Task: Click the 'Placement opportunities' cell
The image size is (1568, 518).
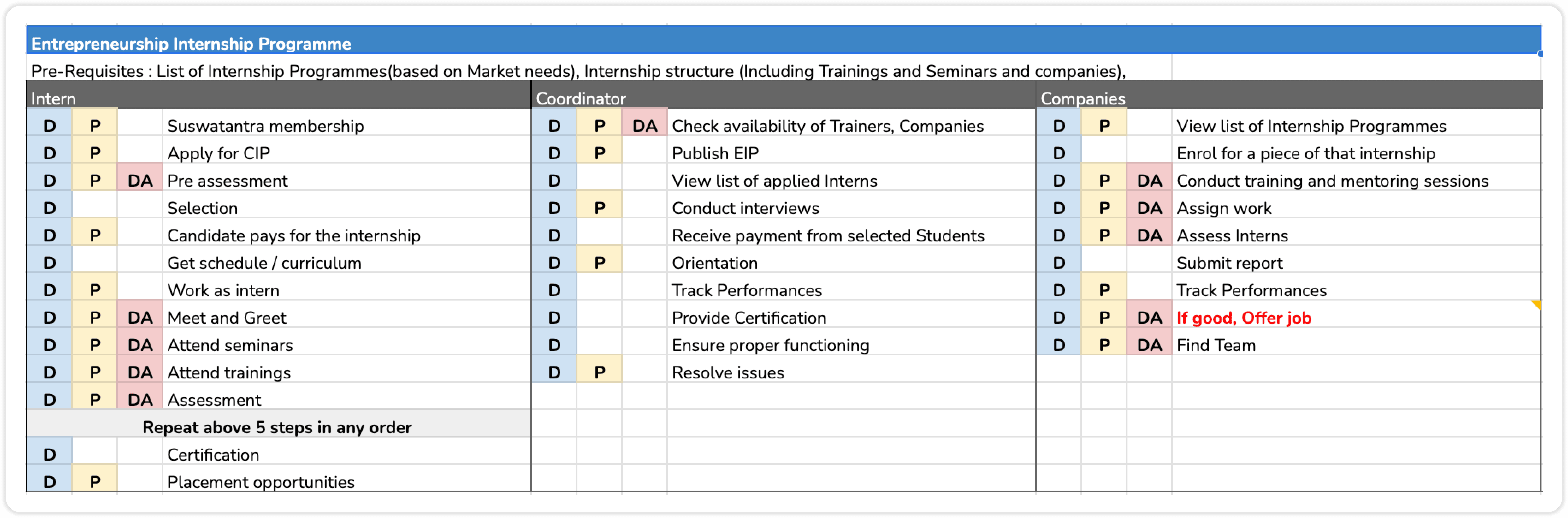Action: point(260,482)
